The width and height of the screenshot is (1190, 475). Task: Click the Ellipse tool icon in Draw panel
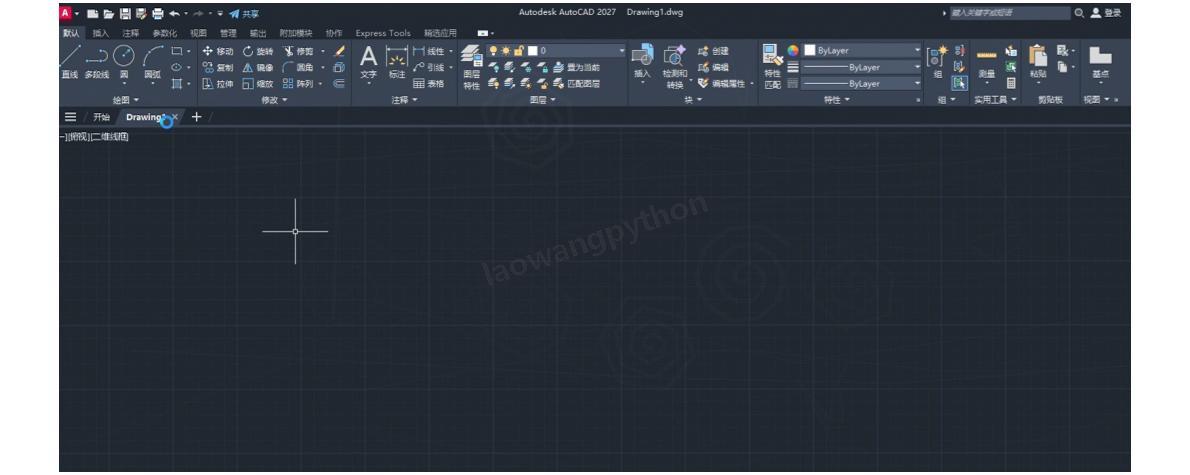(x=177, y=67)
